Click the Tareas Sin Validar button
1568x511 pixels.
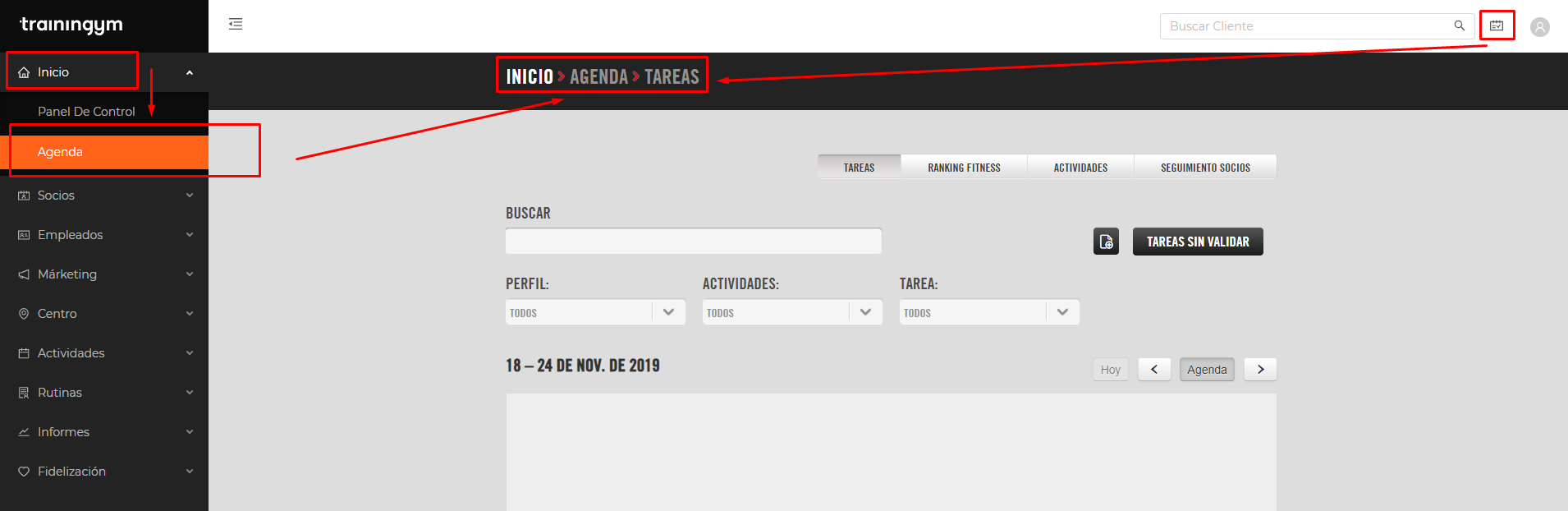click(1198, 242)
